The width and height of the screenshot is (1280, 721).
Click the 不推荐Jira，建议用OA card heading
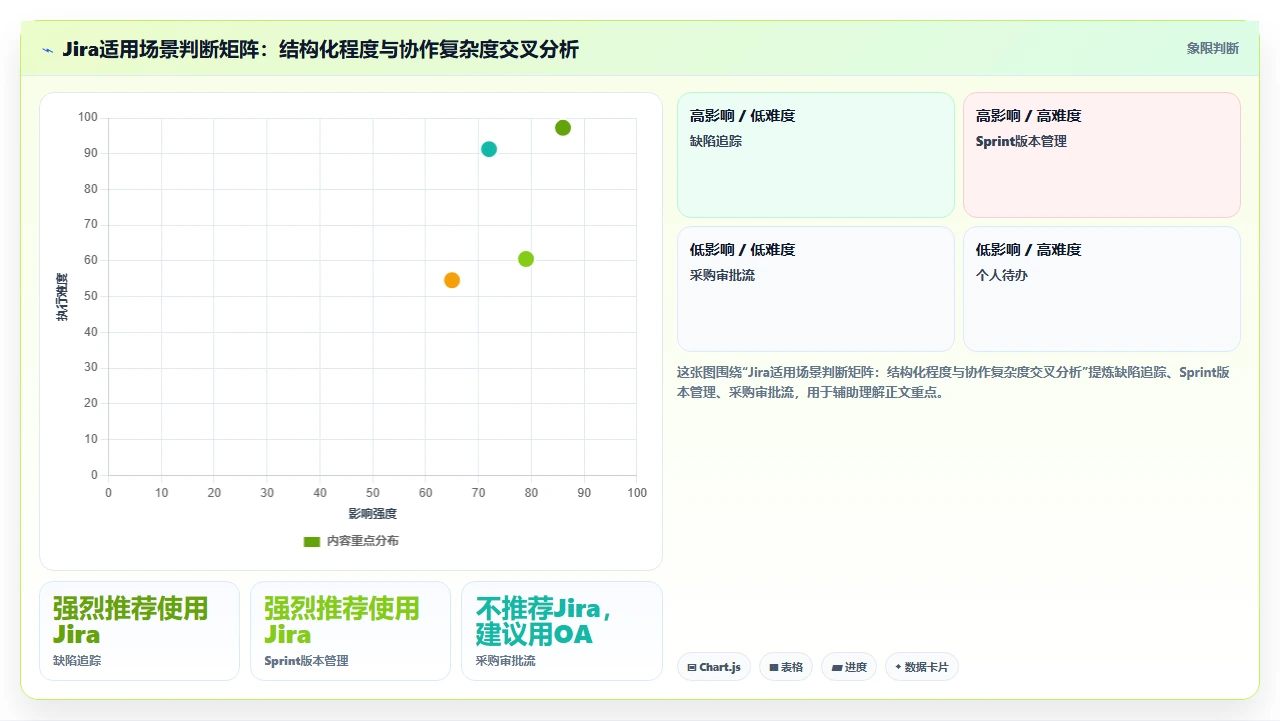click(x=545, y=622)
